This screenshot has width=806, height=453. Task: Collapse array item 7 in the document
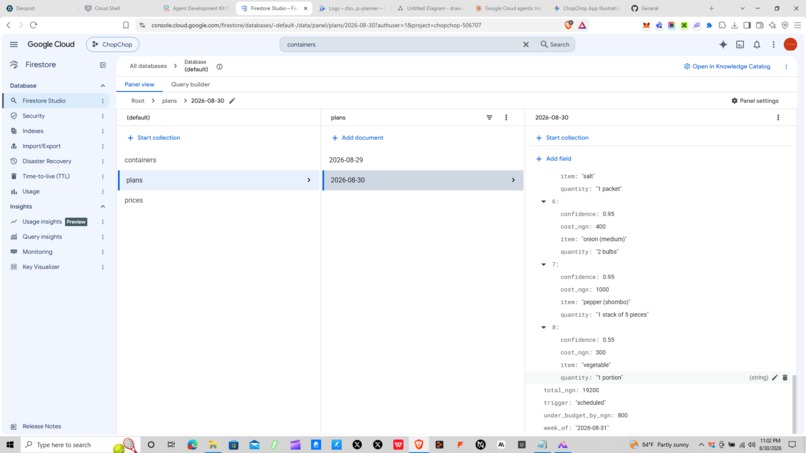[x=543, y=264]
